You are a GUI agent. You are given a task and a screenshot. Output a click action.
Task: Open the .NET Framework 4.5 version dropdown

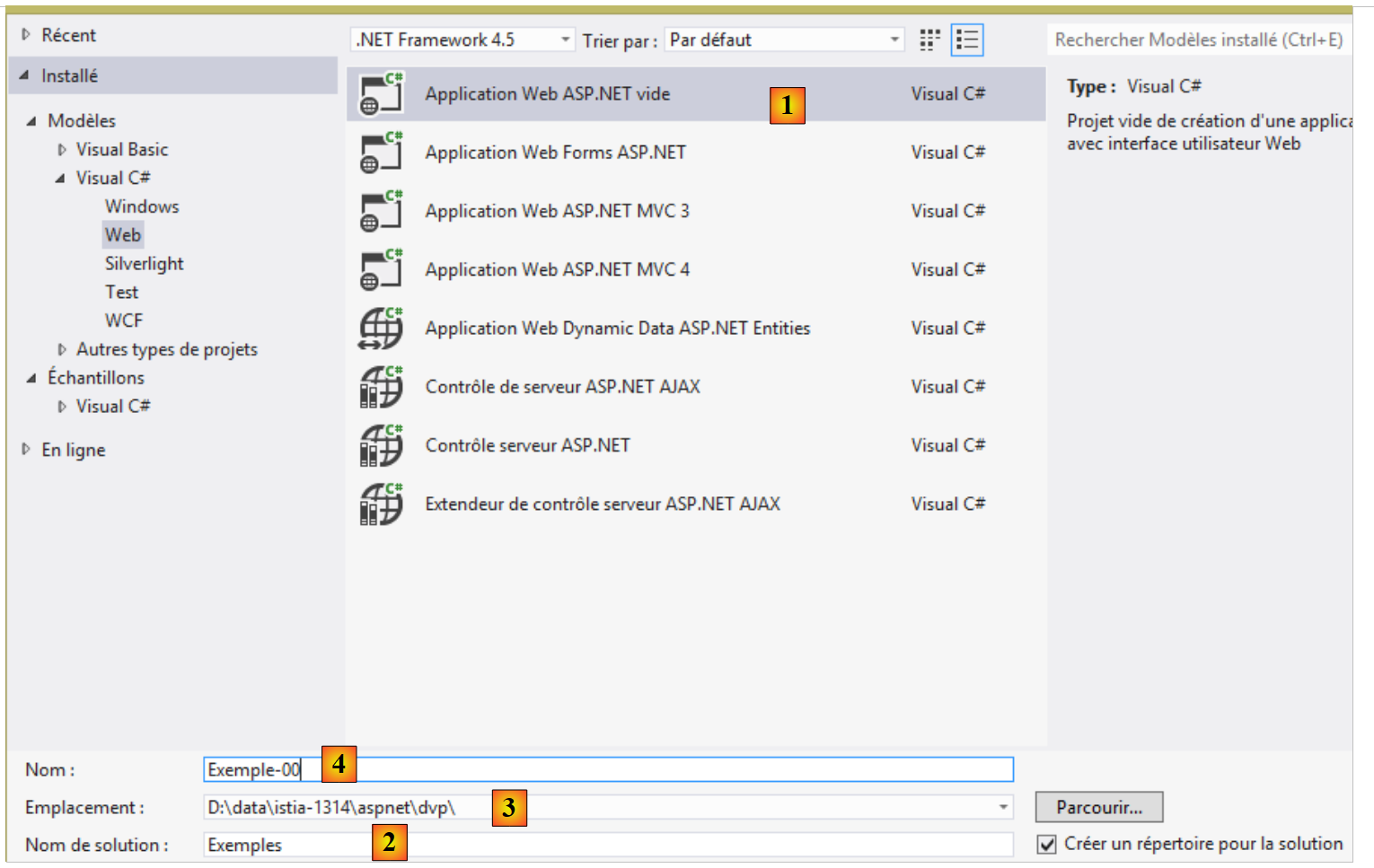(565, 39)
